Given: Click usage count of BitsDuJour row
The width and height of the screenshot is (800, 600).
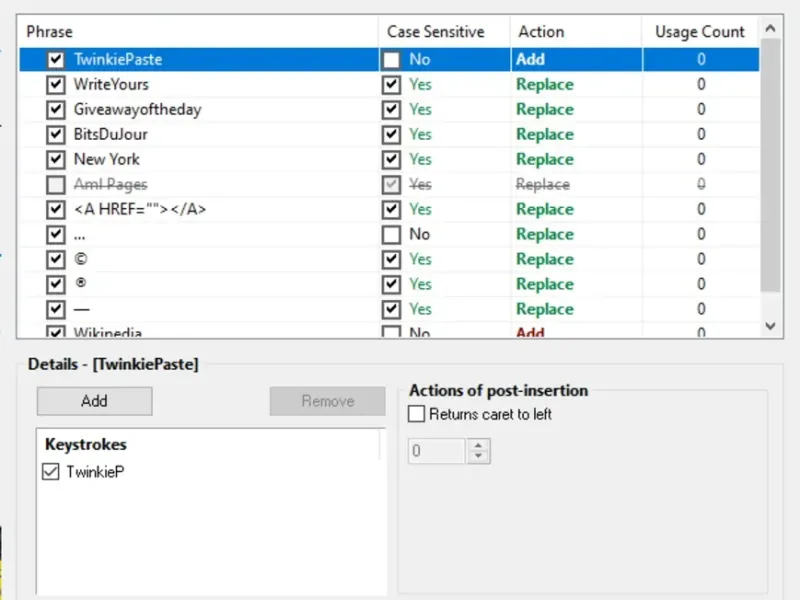Looking at the screenshot, I should (701, 135).
